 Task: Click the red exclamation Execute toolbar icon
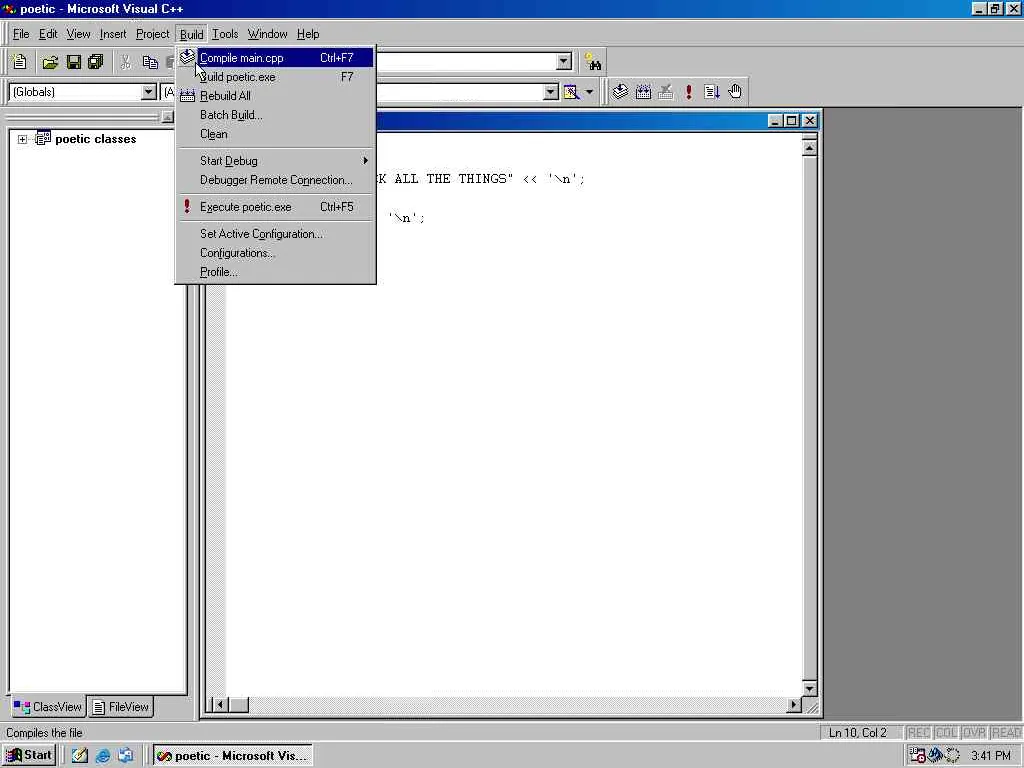coord(688,92)
